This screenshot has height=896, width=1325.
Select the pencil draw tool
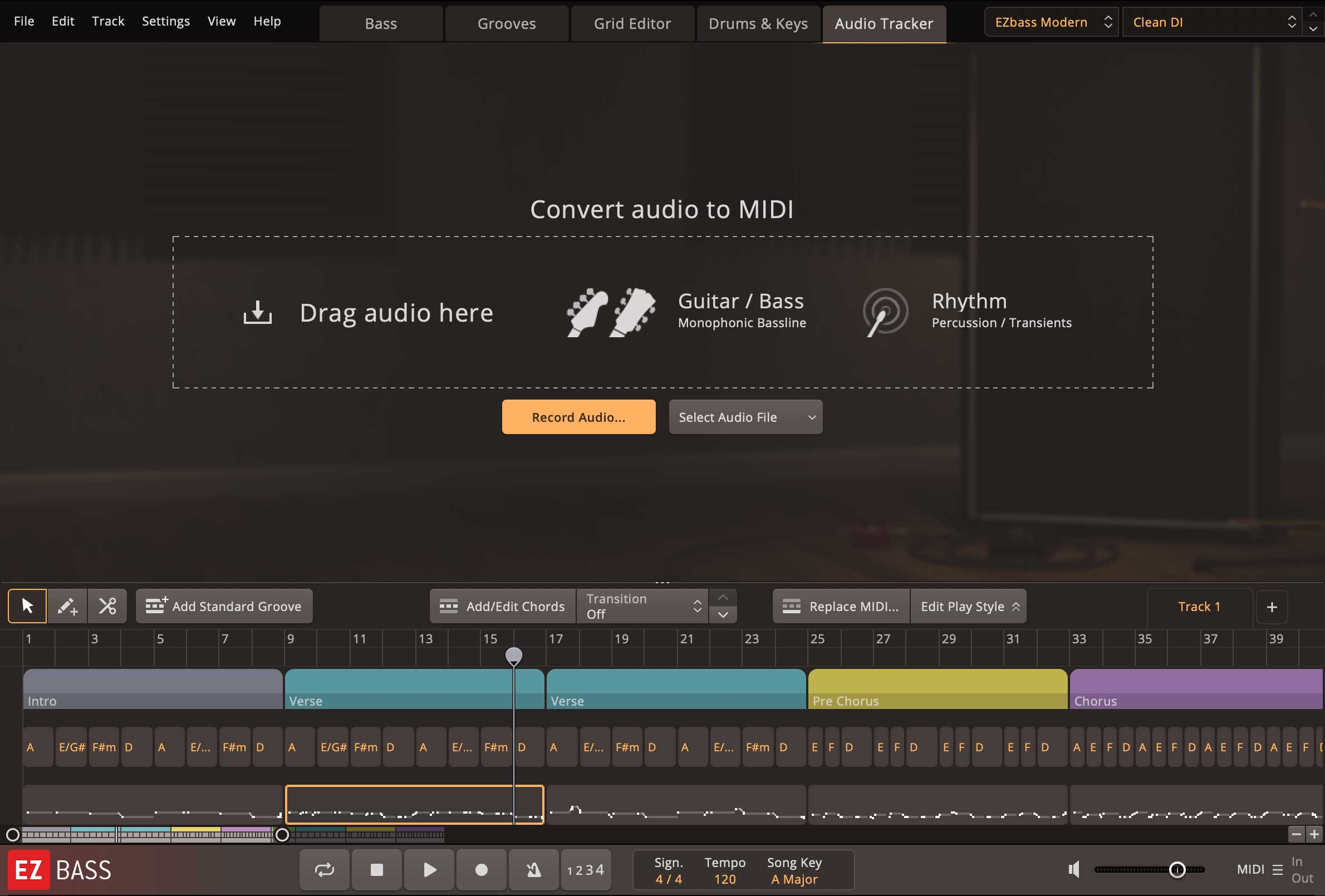click(67, 606)
